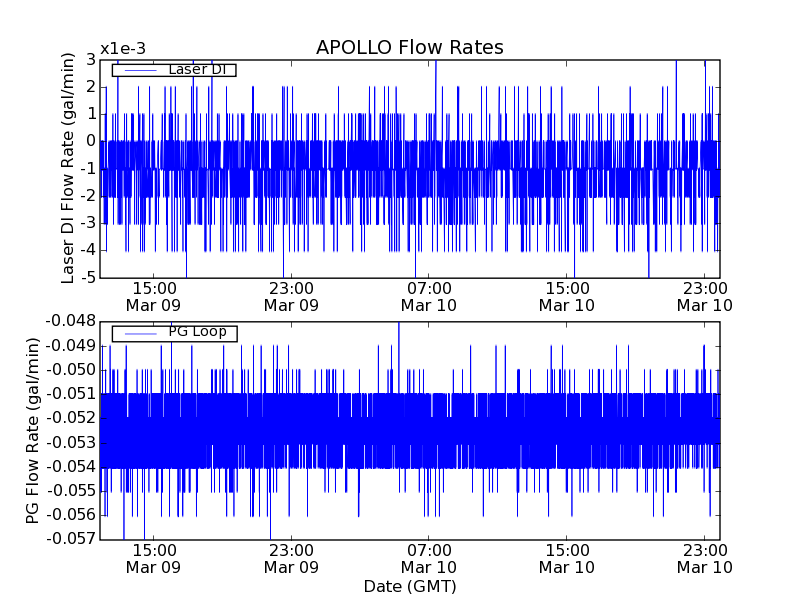
Task: Click '23:00 Mar 09' under the Laser DI plot
Action: tap(291, 297)
